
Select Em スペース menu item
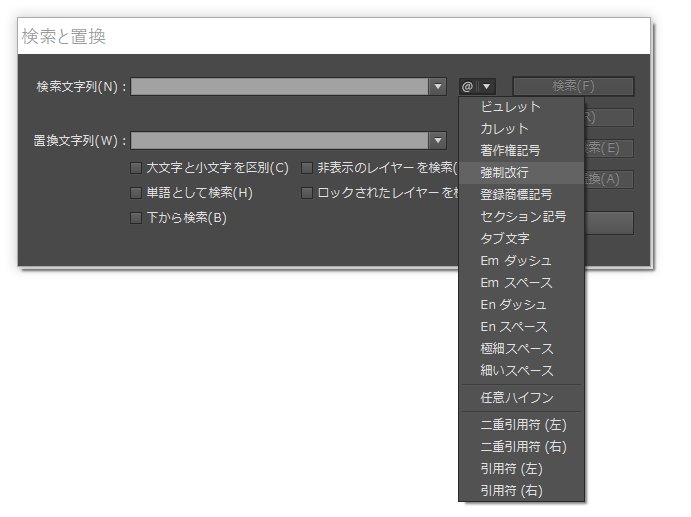pyautogui.click(x=522, y=283)
